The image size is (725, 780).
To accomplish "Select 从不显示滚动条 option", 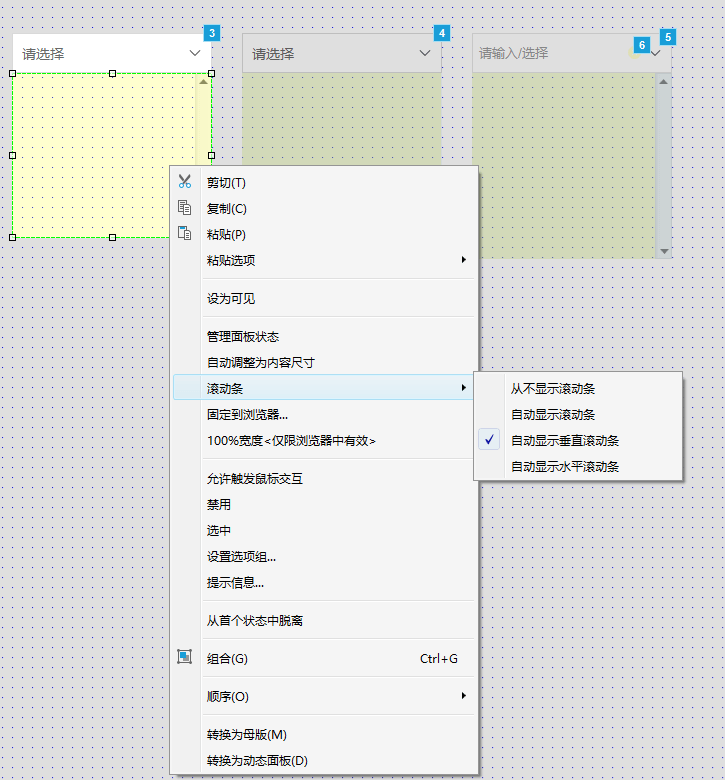I will coord(578,389).
